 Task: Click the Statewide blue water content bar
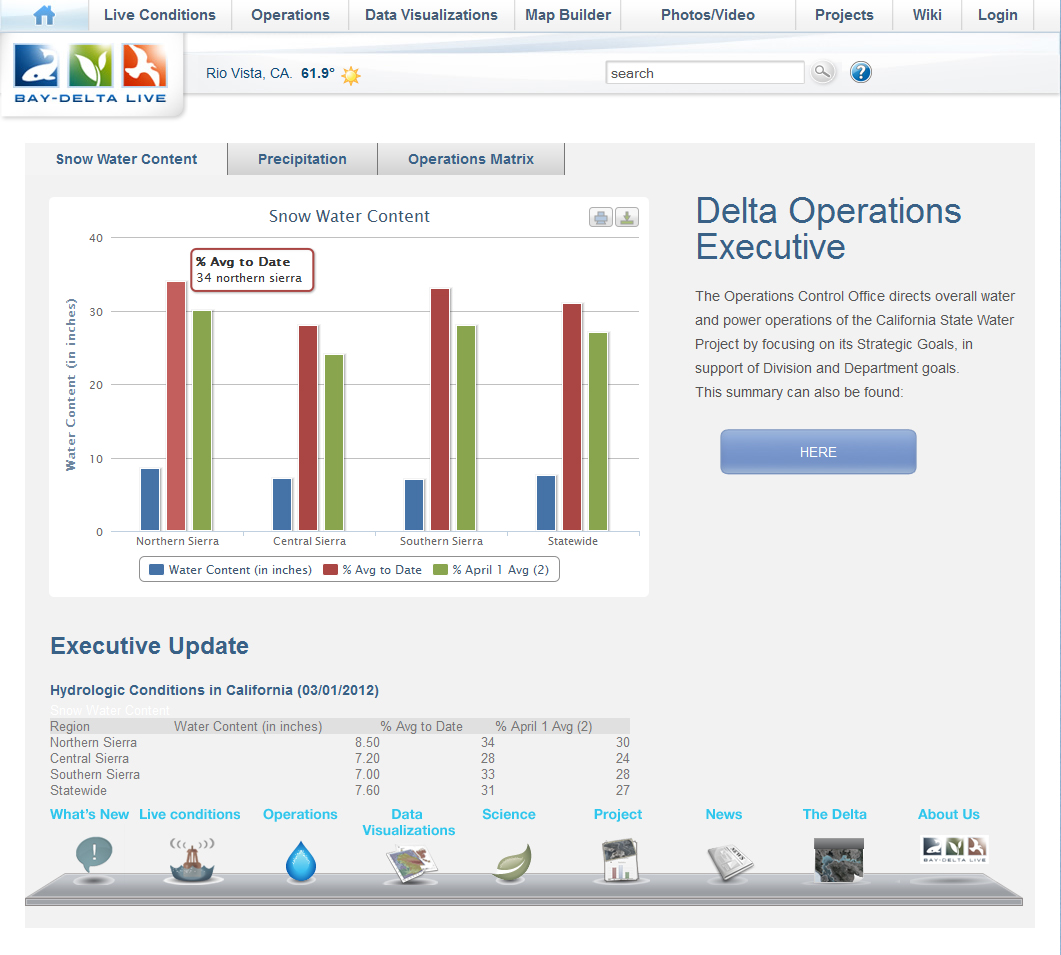pos(546,503)
